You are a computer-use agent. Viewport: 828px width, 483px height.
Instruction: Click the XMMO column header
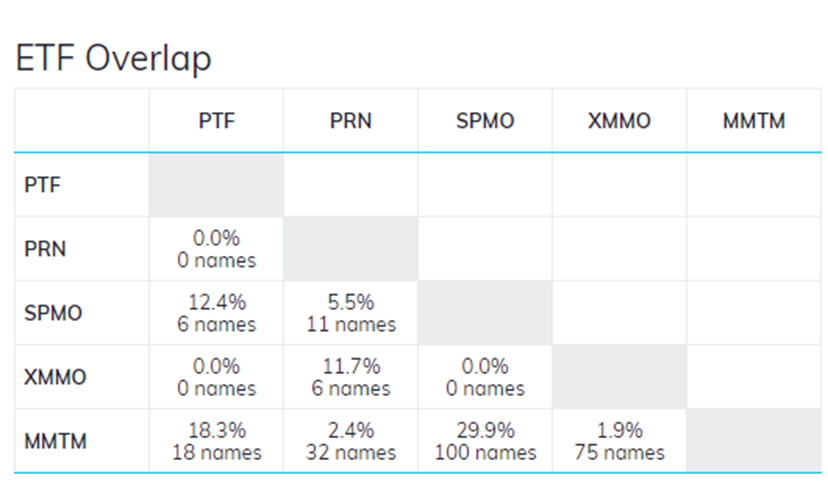pyautogui.click(x=619, y=121)
